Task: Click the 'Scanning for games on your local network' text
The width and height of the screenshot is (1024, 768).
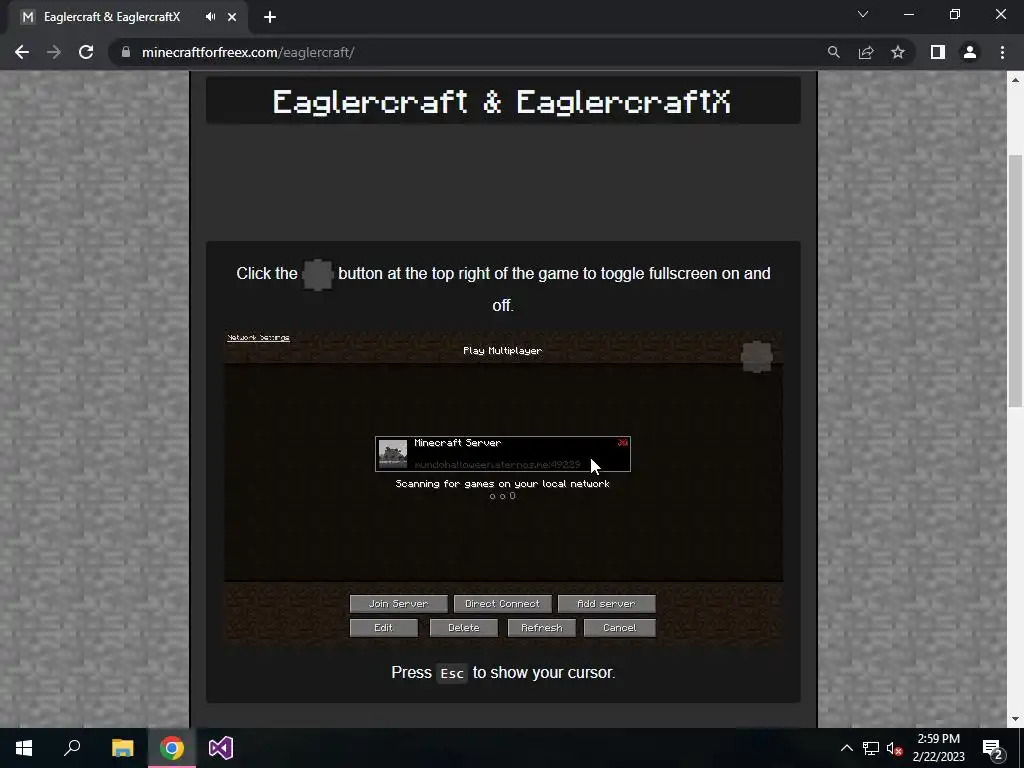Action: click(x=502, y=484)
